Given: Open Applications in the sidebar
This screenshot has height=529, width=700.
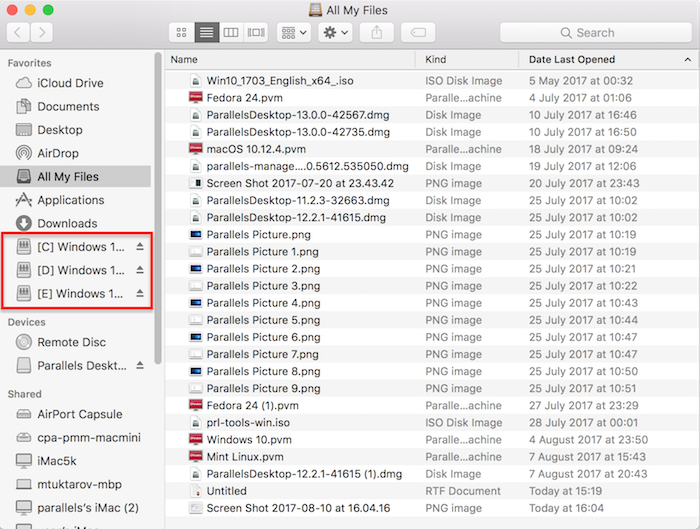Looking at the screenshot, I should [x=76, y=200].
